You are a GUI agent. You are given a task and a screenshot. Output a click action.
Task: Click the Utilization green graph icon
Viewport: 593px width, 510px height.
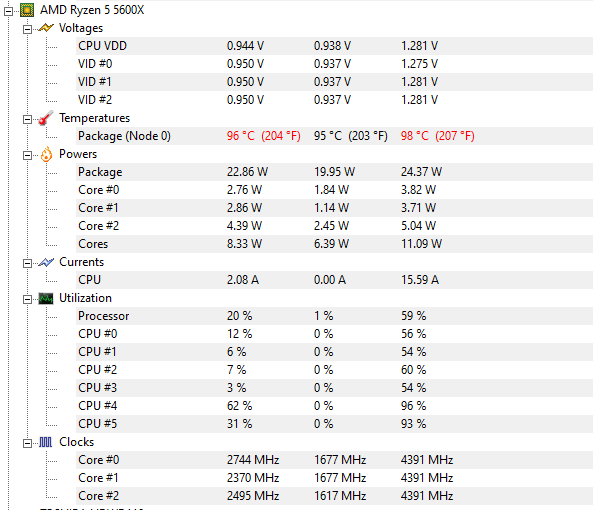point(46,299)
